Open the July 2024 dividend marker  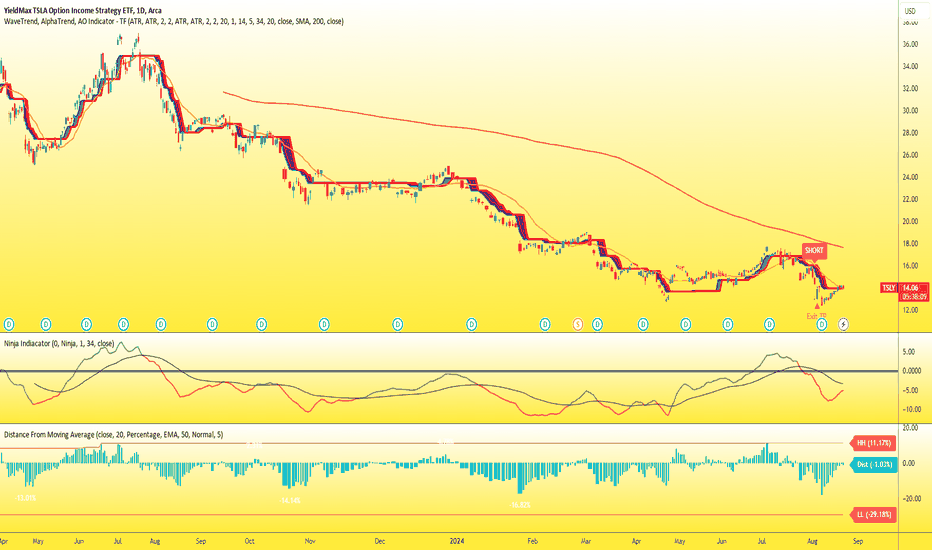tap(770, 325)
